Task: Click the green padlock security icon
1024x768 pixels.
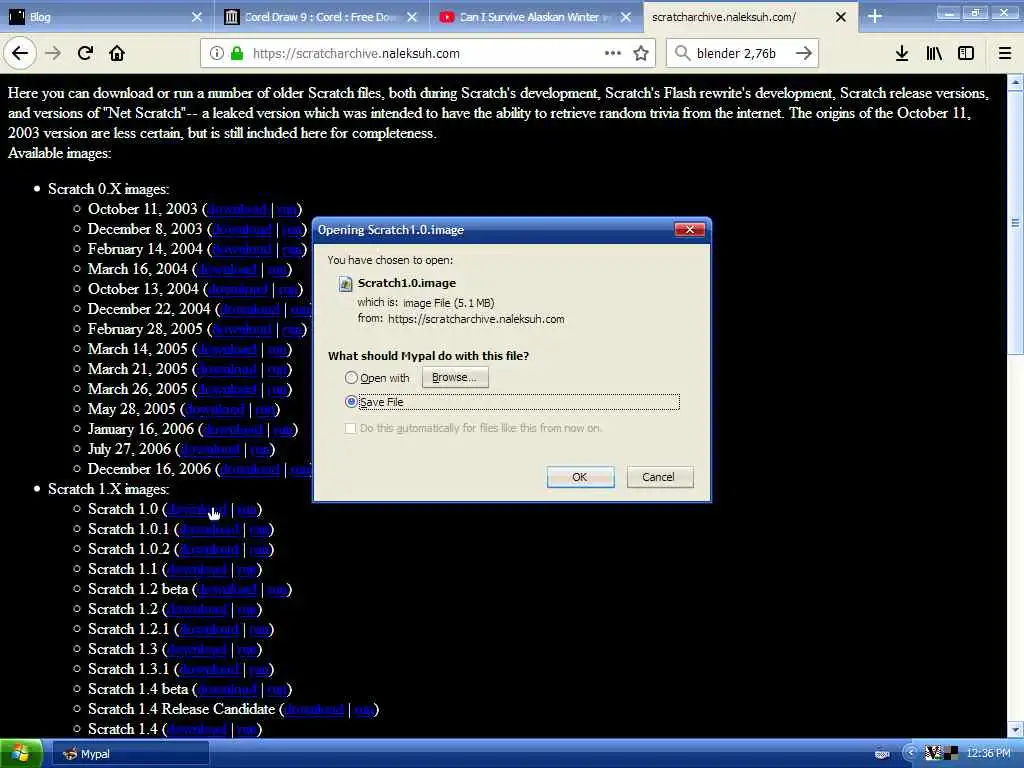Action: 237,54
